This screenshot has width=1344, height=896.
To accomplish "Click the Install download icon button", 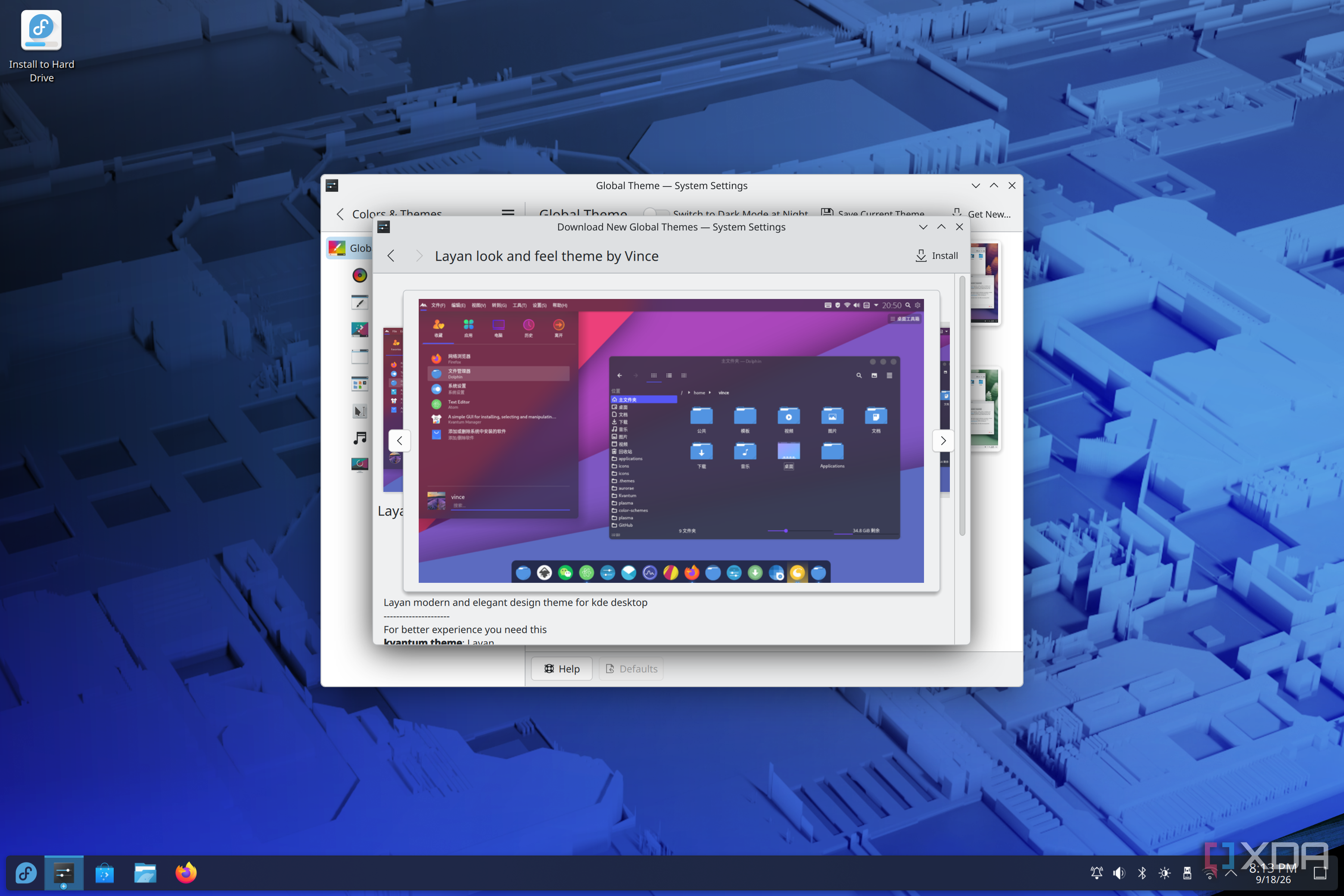I will 936,255.
